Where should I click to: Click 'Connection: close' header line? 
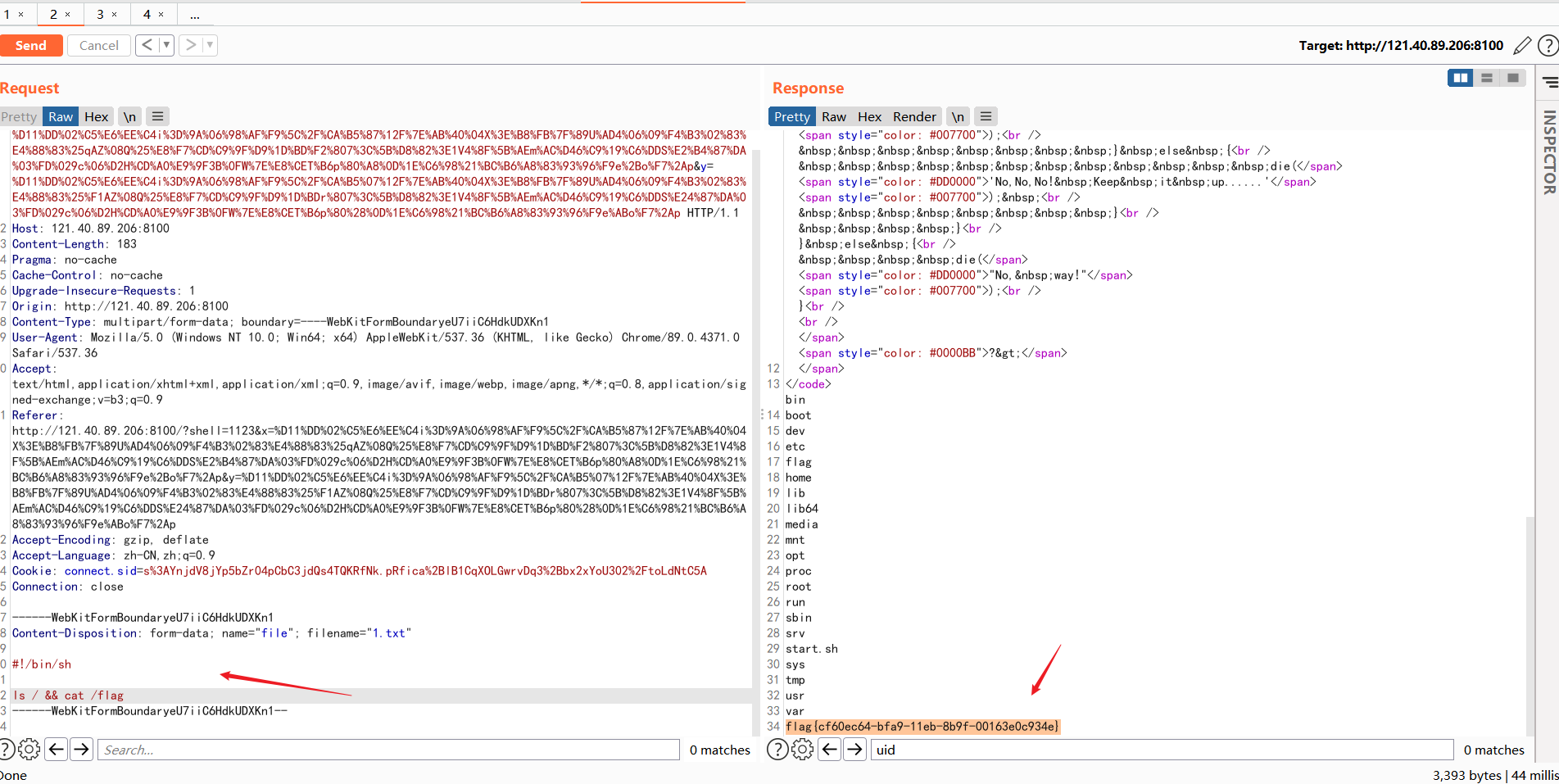click(x=68, y=587)
